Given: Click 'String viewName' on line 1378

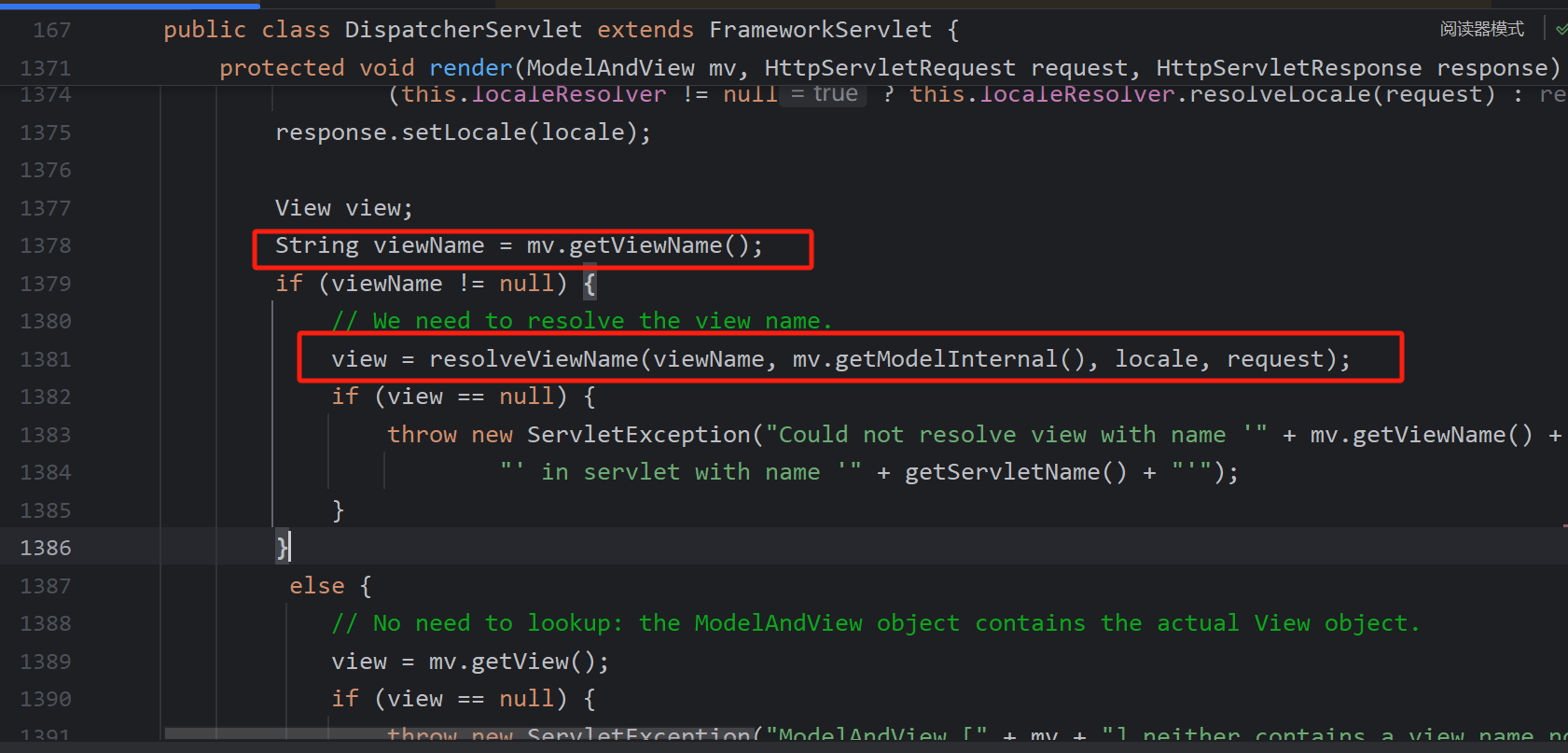Looking at the screenshot, I should (380, 245).
